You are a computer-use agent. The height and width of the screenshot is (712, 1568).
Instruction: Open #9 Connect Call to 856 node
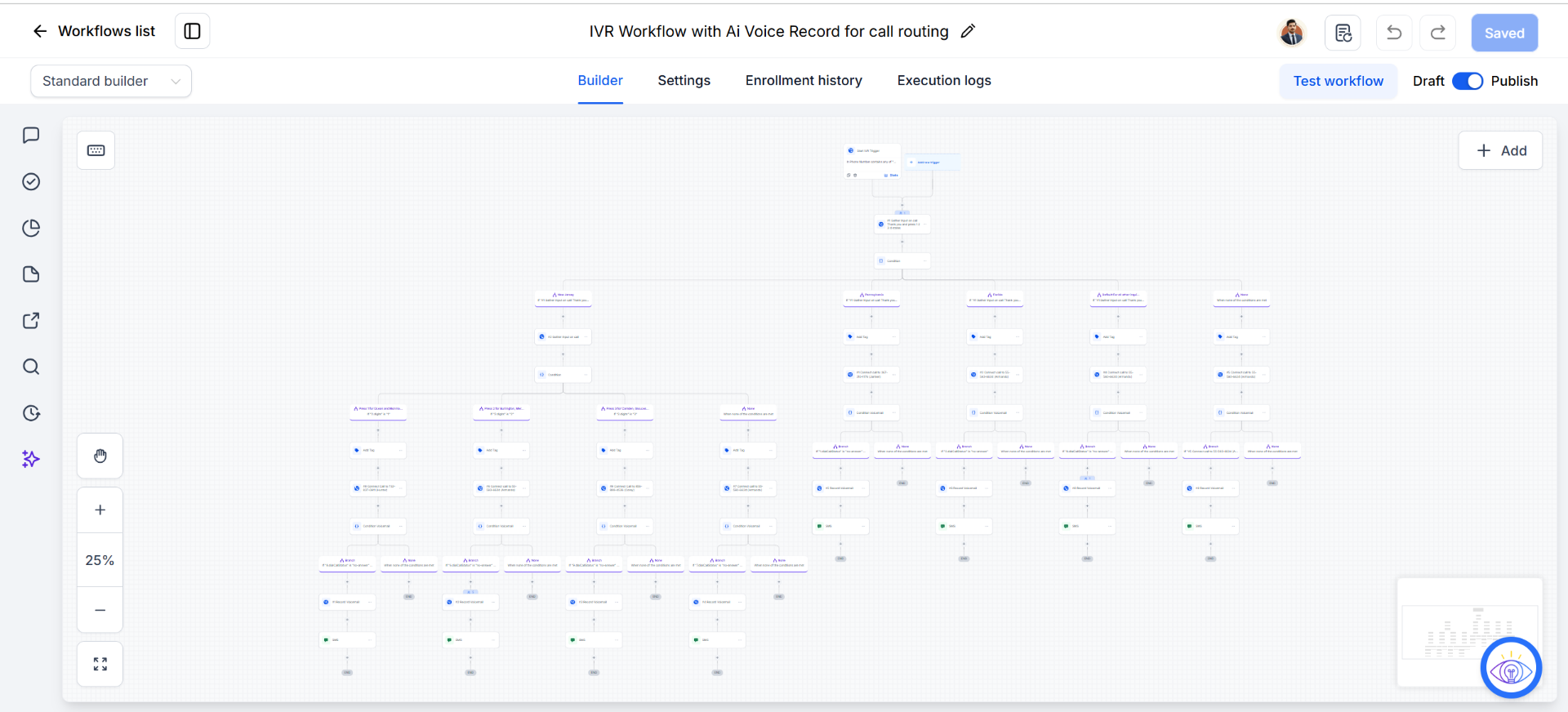(x=625, y=488)
